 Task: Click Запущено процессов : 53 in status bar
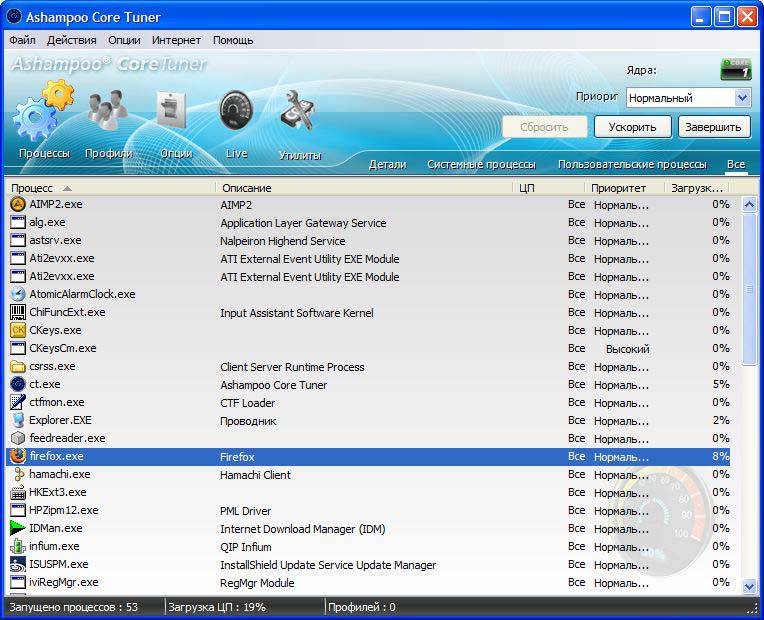click(x=74, y=607)
